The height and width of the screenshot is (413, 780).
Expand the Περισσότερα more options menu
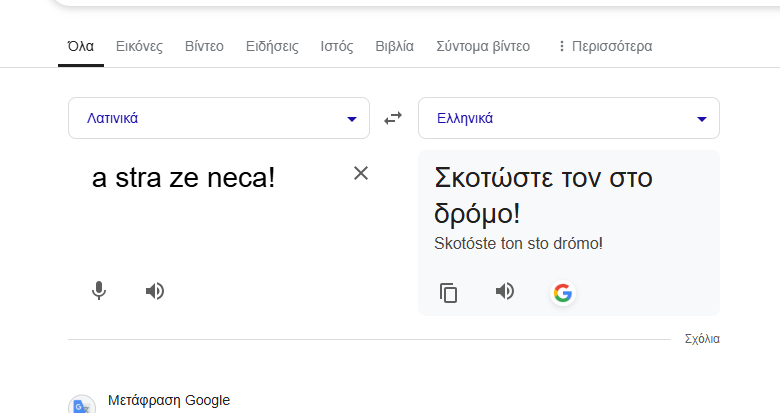tap(604, 46)
